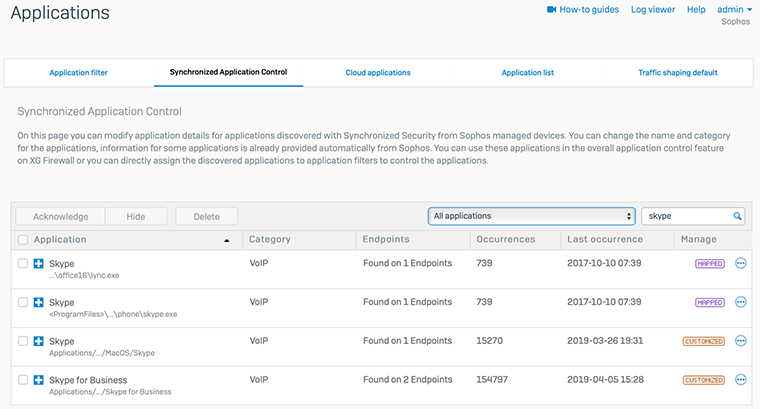Viewport: 760px width, 409px height.
Task: Open manage menu for Skype phone\skype.exe row
Action: [741, 302]
